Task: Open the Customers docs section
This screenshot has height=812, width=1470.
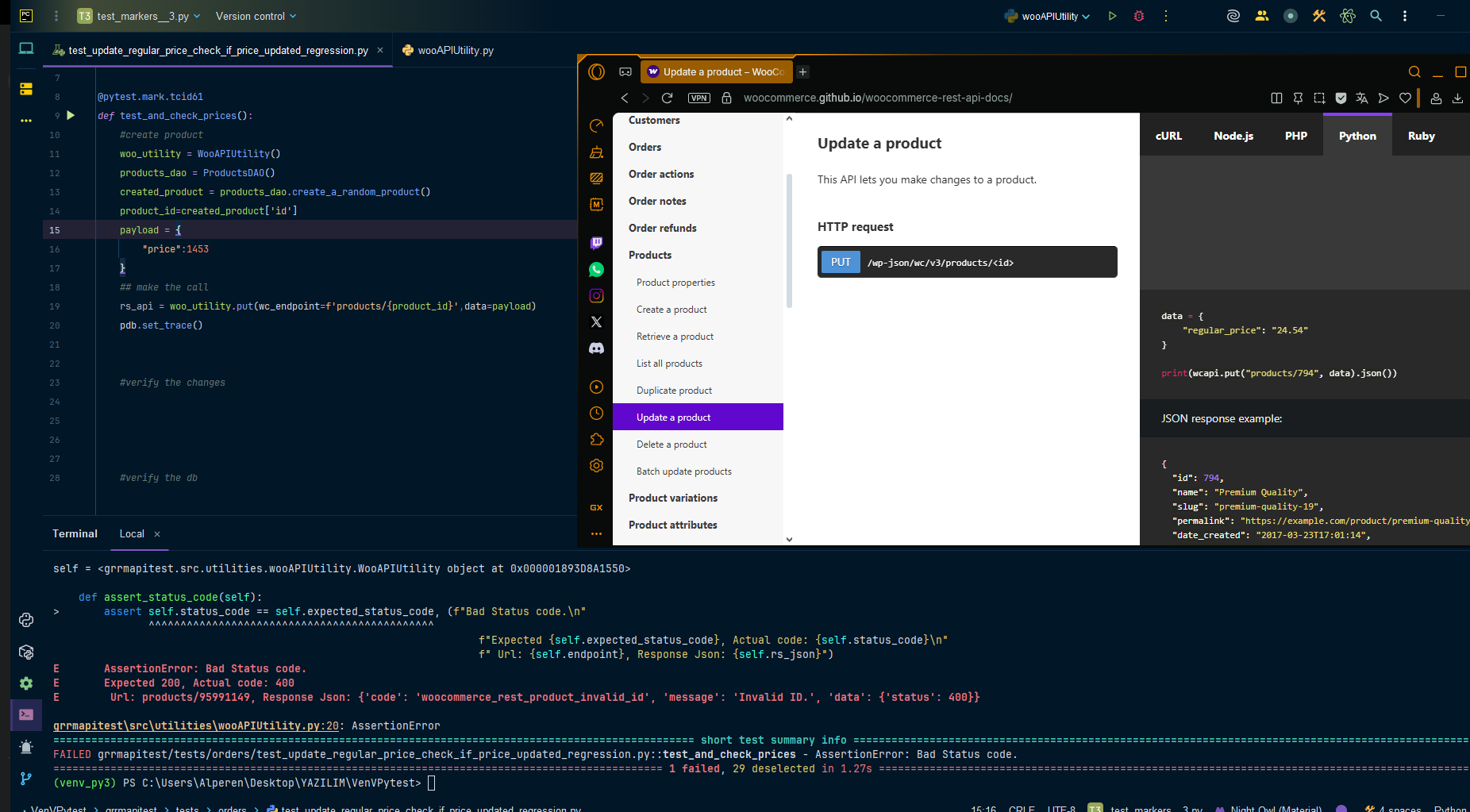Action: (654, 120)
